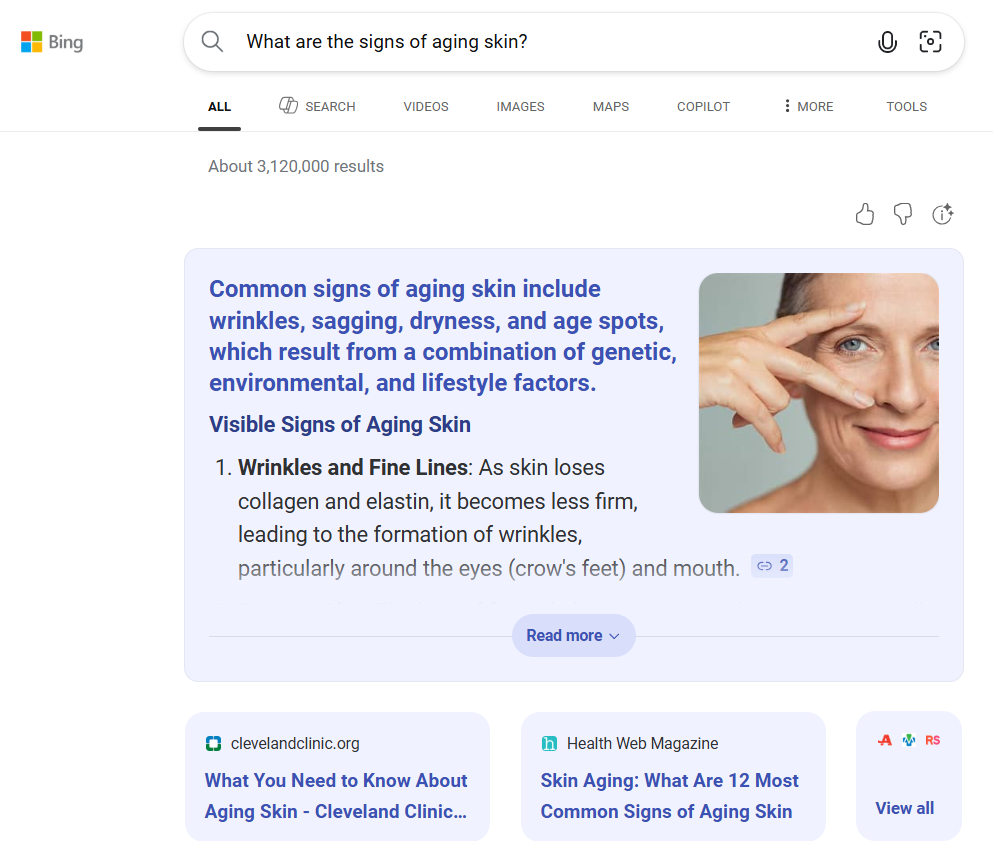Click the Bing logo
This screenshot has width=993, height=864.
pos(52,42)
